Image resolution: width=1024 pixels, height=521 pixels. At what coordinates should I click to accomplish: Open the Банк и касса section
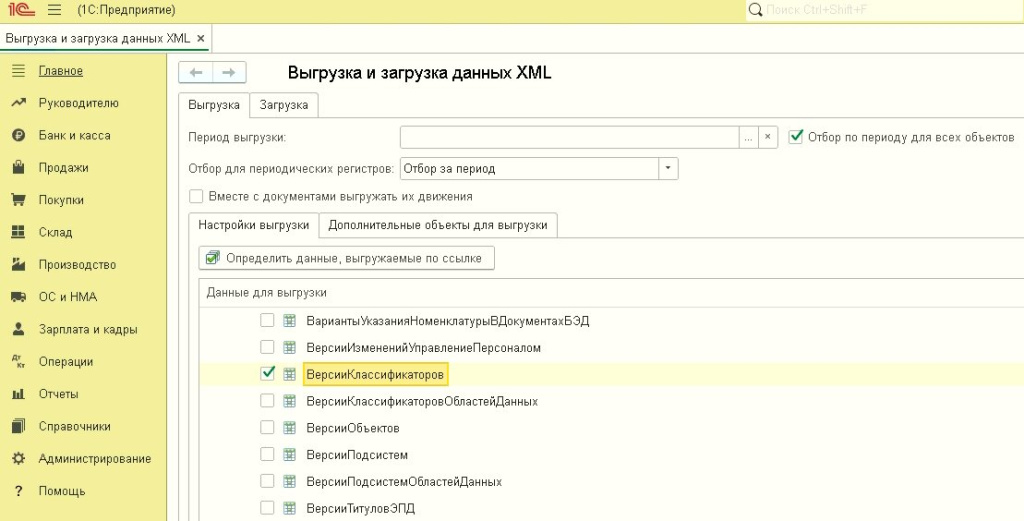(x=74, y=135)
